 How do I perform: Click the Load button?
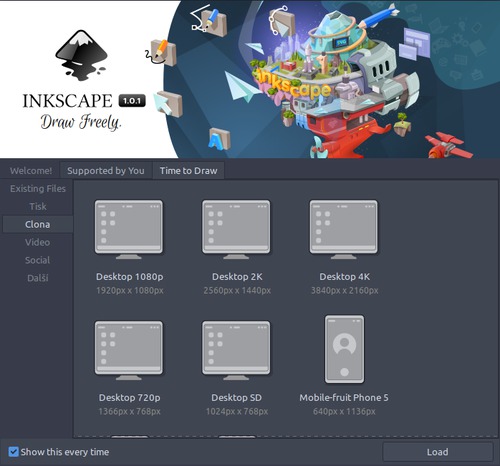click(x=437, y=452)
